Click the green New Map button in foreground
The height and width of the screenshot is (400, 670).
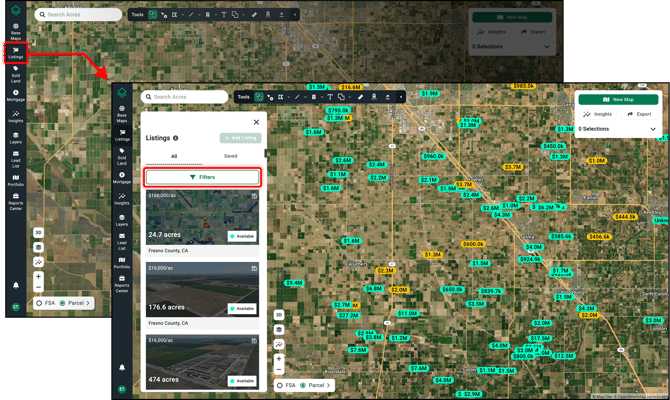click(617, 99)
